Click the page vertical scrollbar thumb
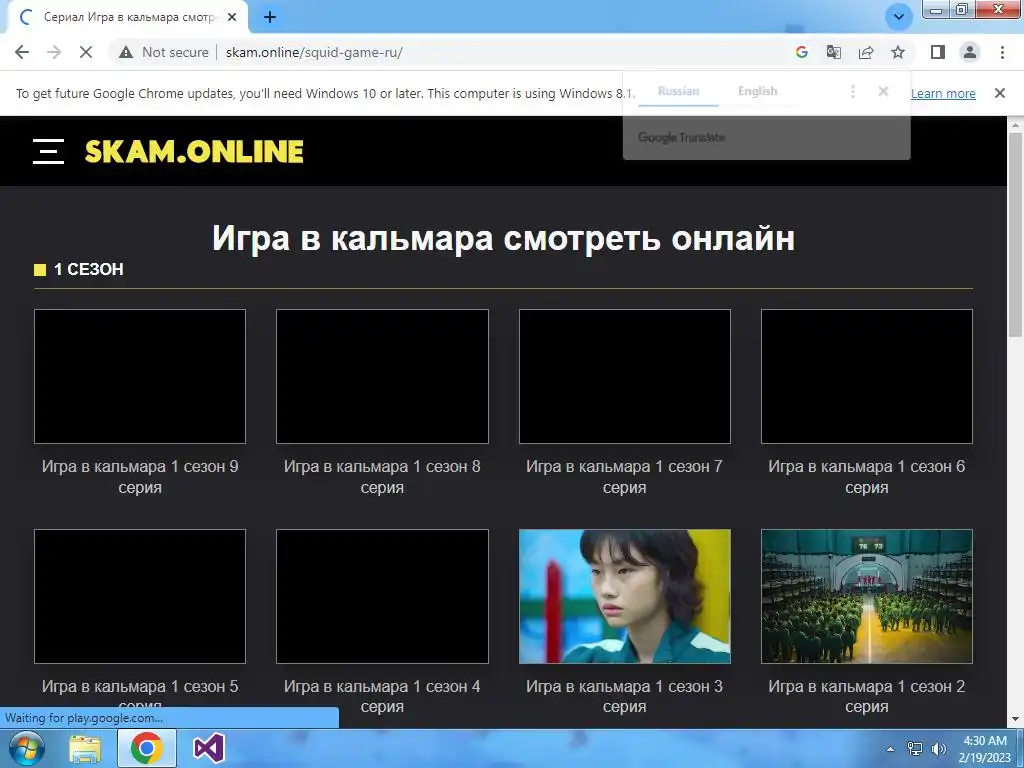Viewport: 1024px width, 768px height. point(1016,235)
